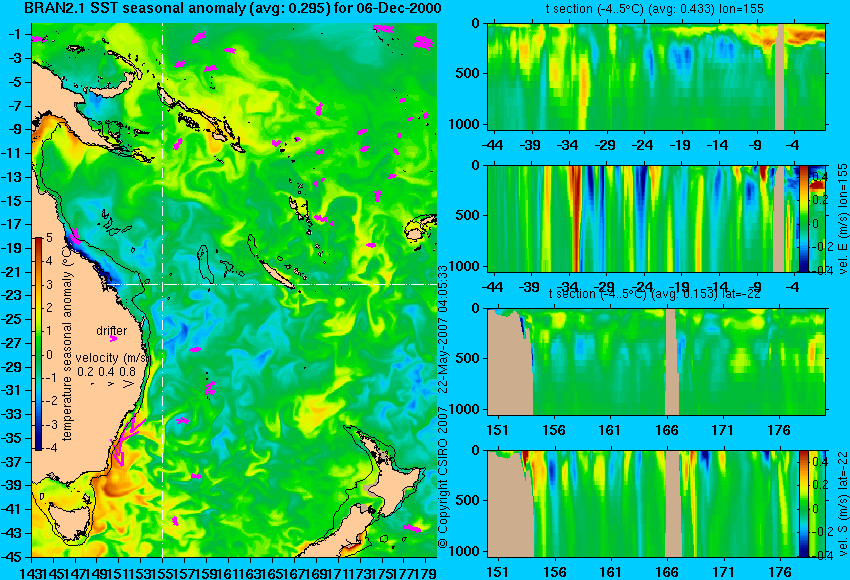
Task: Click the BRAN2.1 SST seasonal anomaly title
Action: coord(233,9)
